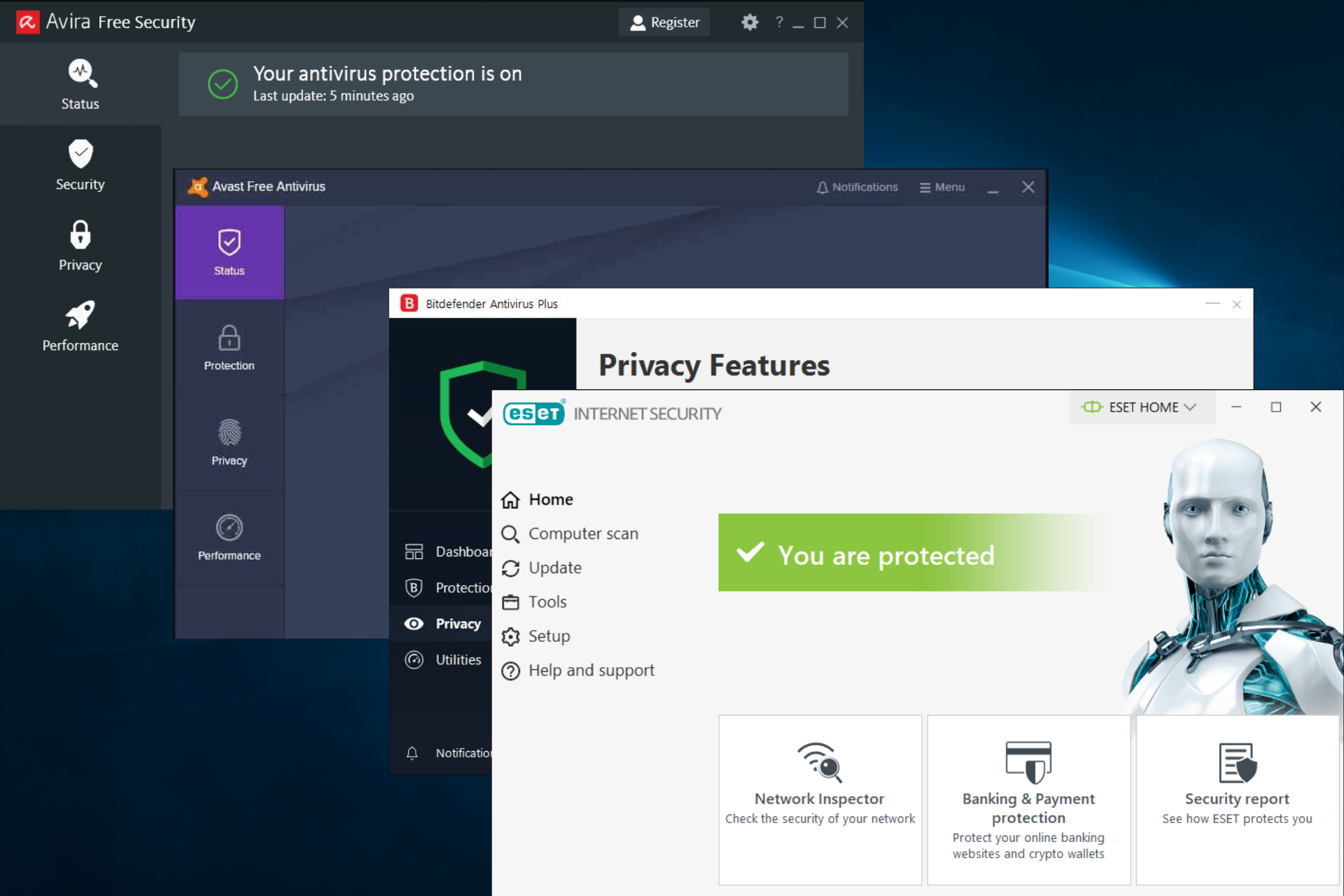Click Avira logo in title bar
The width and height of the screenshot is (1344, 896).
[28, 22]
